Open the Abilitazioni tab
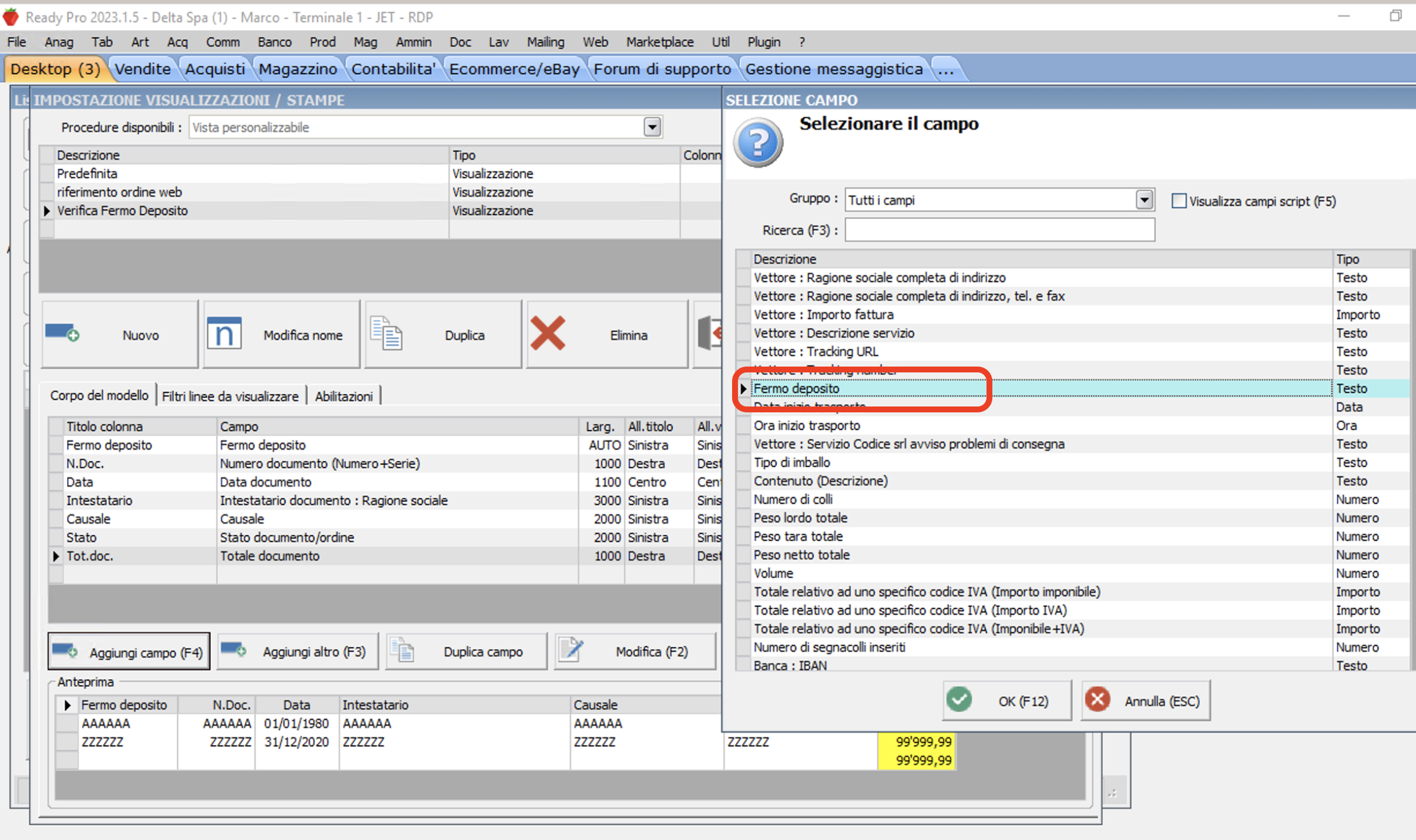This screenshot has height=840, width=1416. tap(344, 396)
